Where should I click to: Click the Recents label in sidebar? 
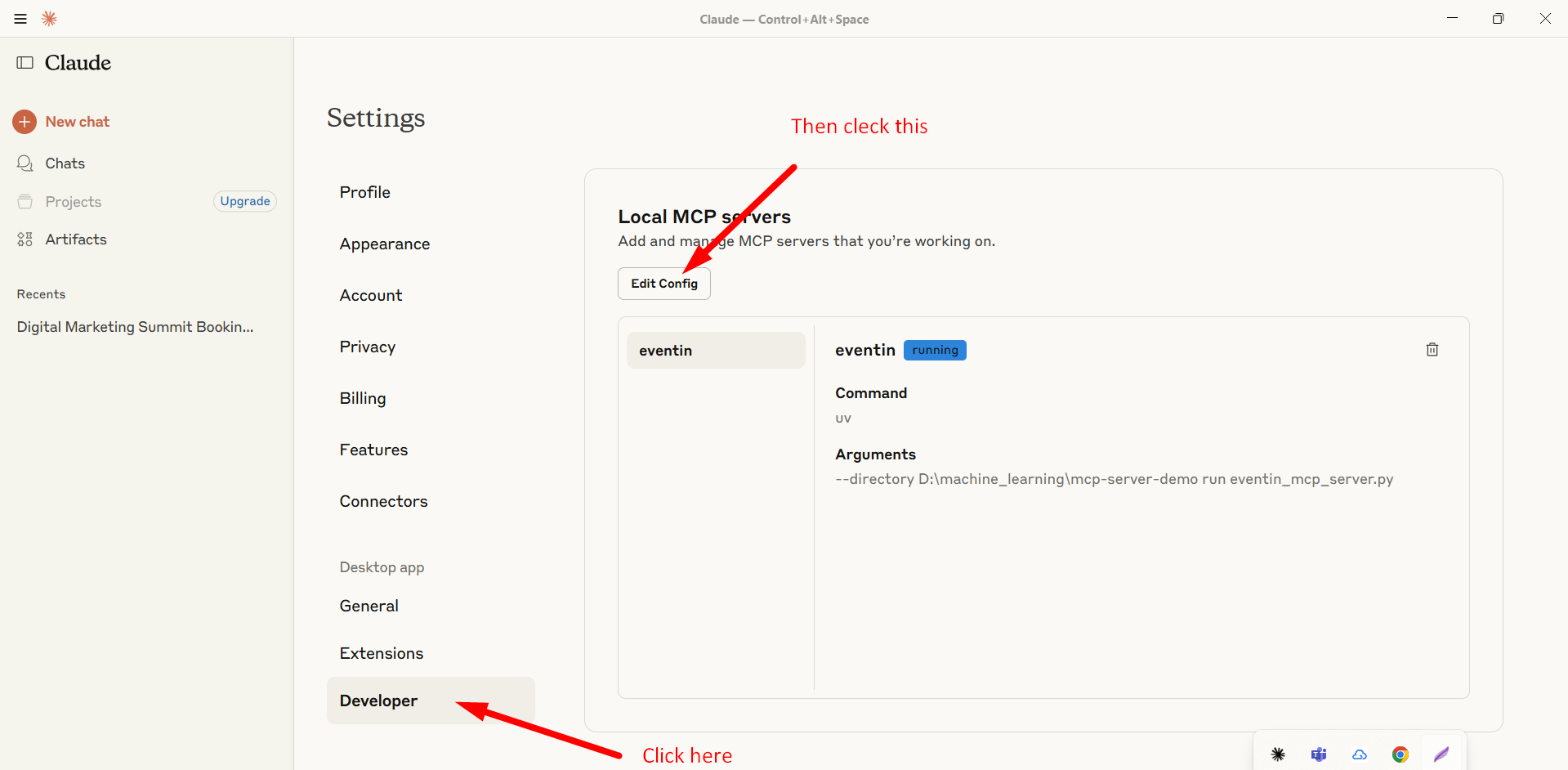[41, 294]
